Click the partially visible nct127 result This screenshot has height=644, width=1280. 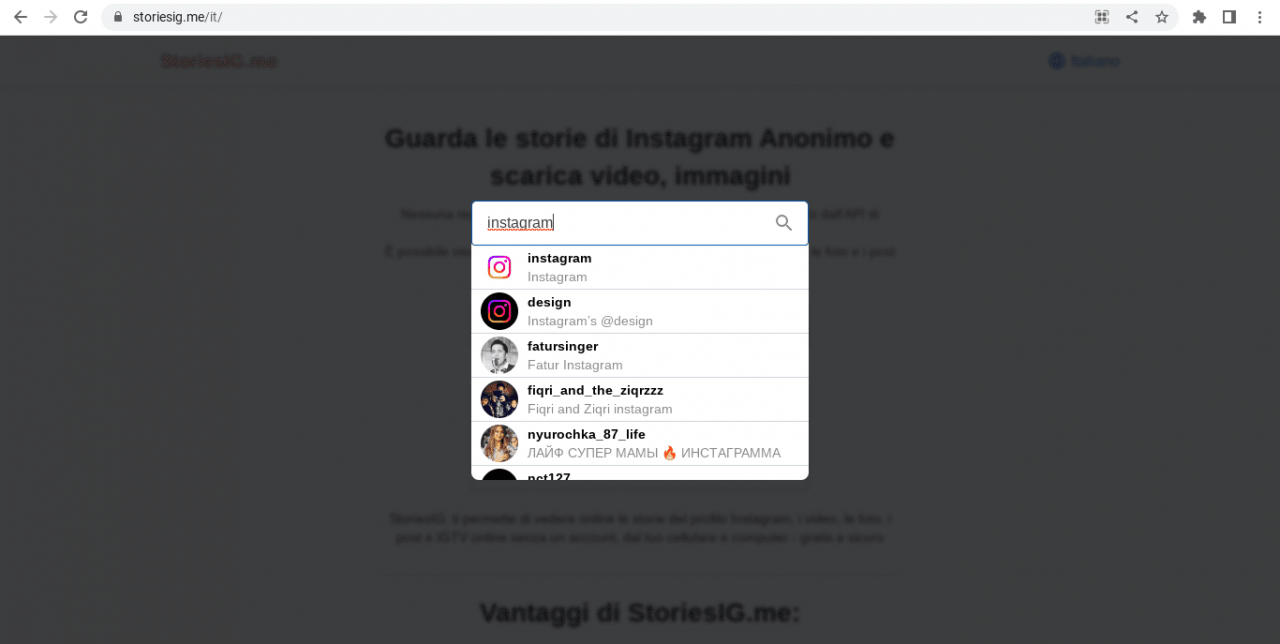[x=640, y=473]
